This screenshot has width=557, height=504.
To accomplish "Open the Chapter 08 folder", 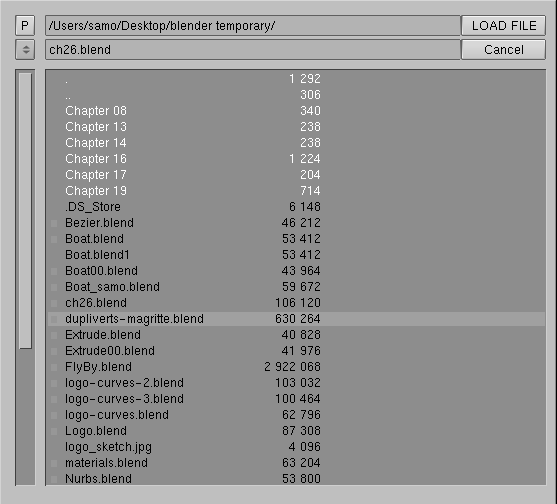I will pyautogui.click(x=297, y=111).
